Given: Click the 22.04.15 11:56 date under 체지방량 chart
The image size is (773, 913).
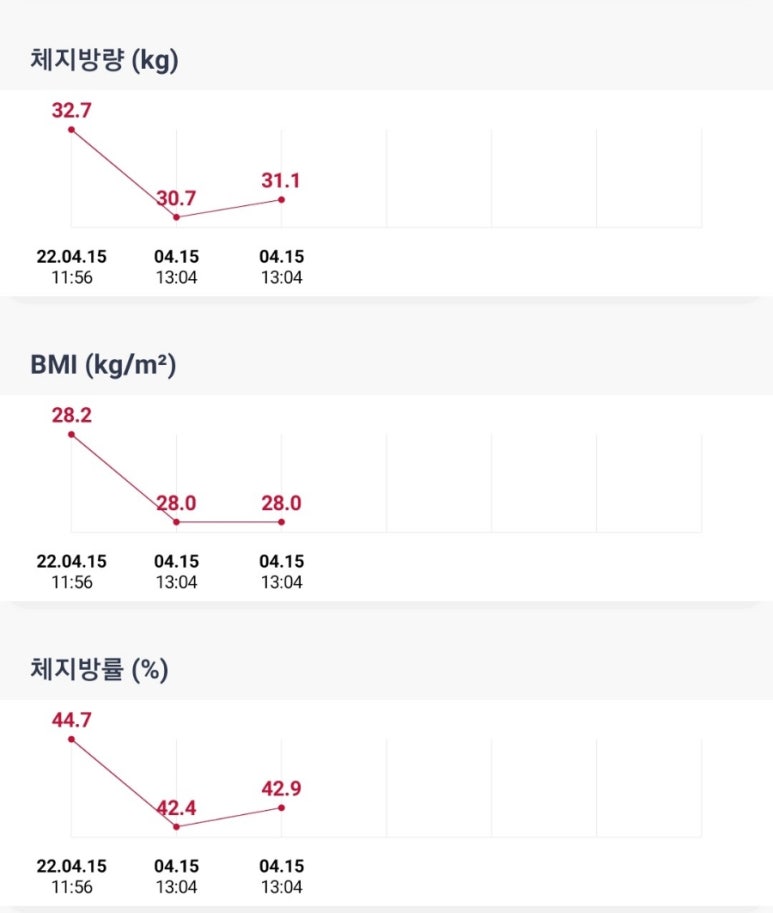Looking at the screenshot, I should [x=72, y=267].
